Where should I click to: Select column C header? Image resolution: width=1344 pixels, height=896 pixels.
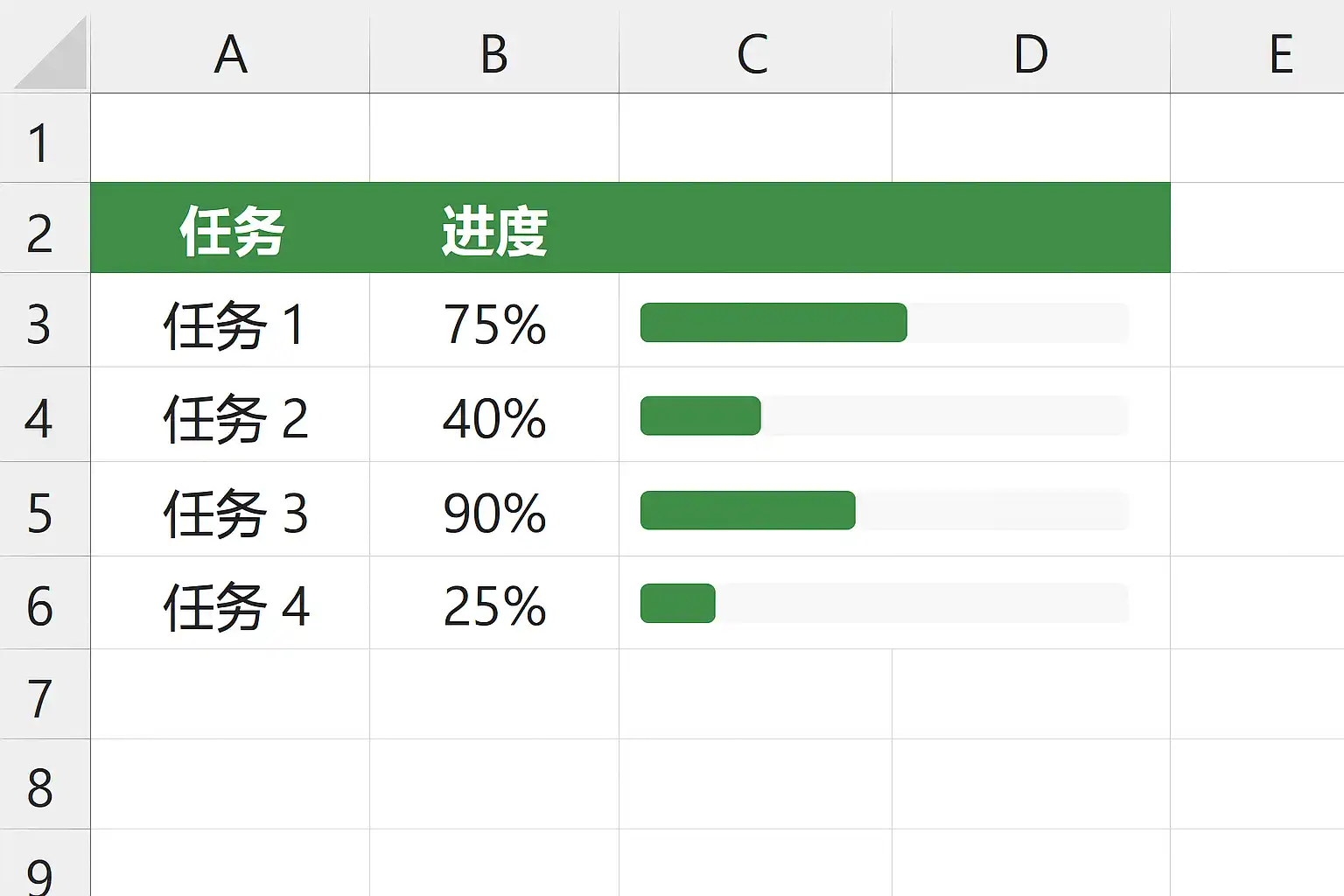[753, 54]
